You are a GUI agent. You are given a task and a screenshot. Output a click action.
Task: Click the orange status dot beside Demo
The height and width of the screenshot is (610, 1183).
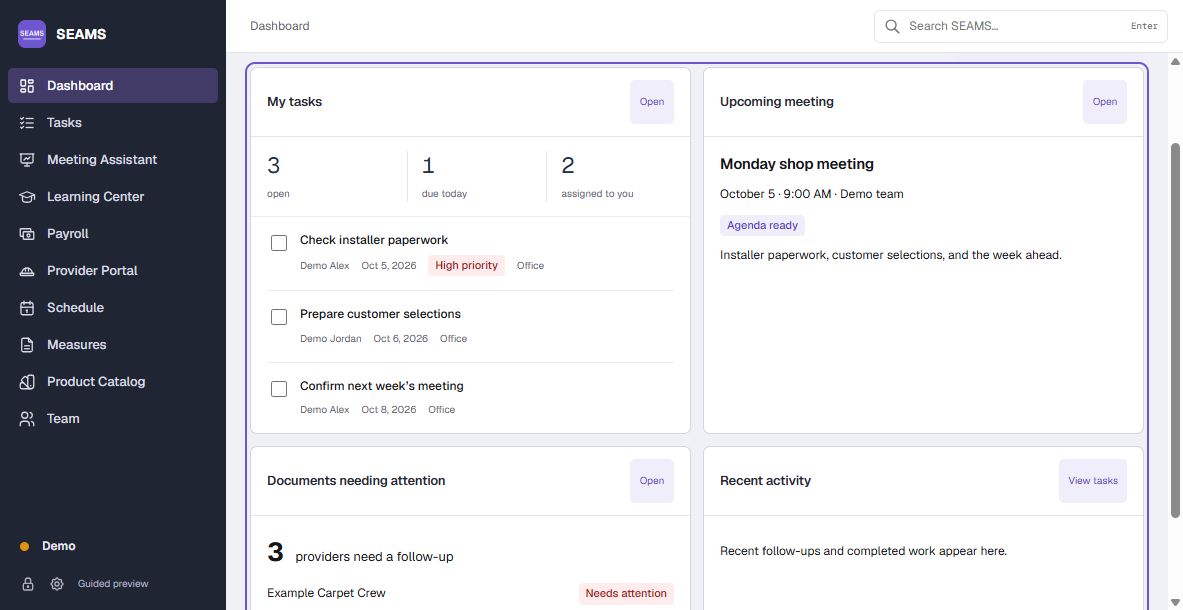pos(24,547)
